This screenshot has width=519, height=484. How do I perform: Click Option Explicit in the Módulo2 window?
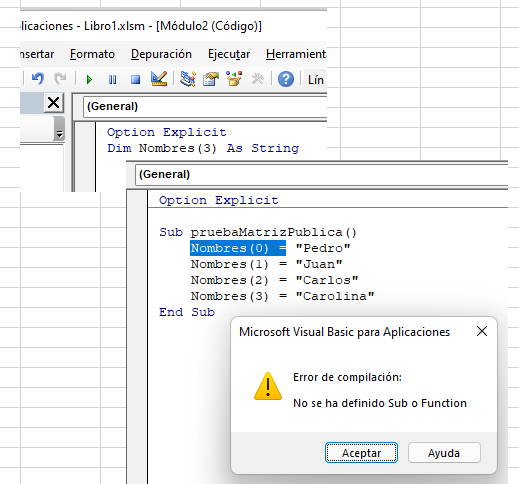(167, 132)
